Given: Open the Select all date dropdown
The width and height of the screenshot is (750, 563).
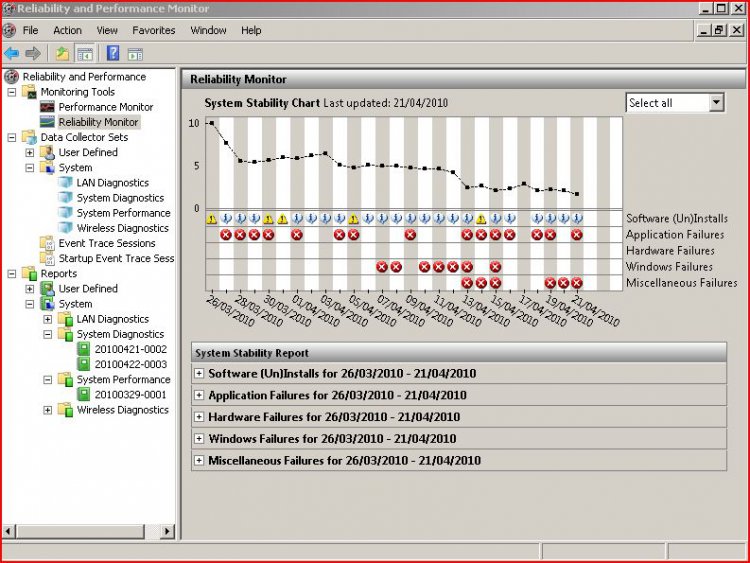Looking at the screenshot, I should tap(716, 102).
